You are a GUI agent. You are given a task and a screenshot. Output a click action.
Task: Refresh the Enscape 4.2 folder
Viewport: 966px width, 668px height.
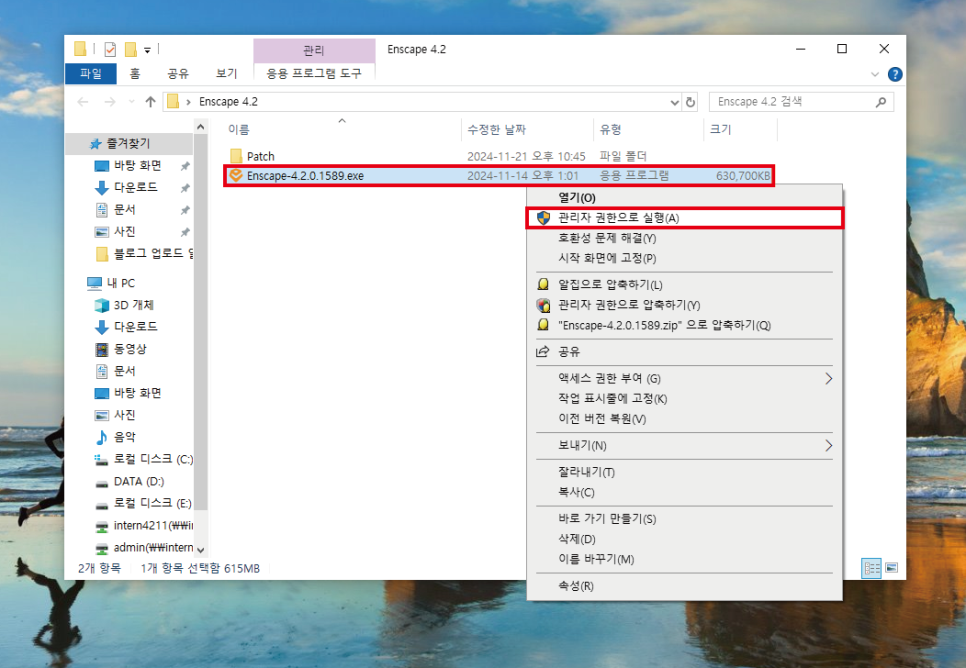click(691, 102)
